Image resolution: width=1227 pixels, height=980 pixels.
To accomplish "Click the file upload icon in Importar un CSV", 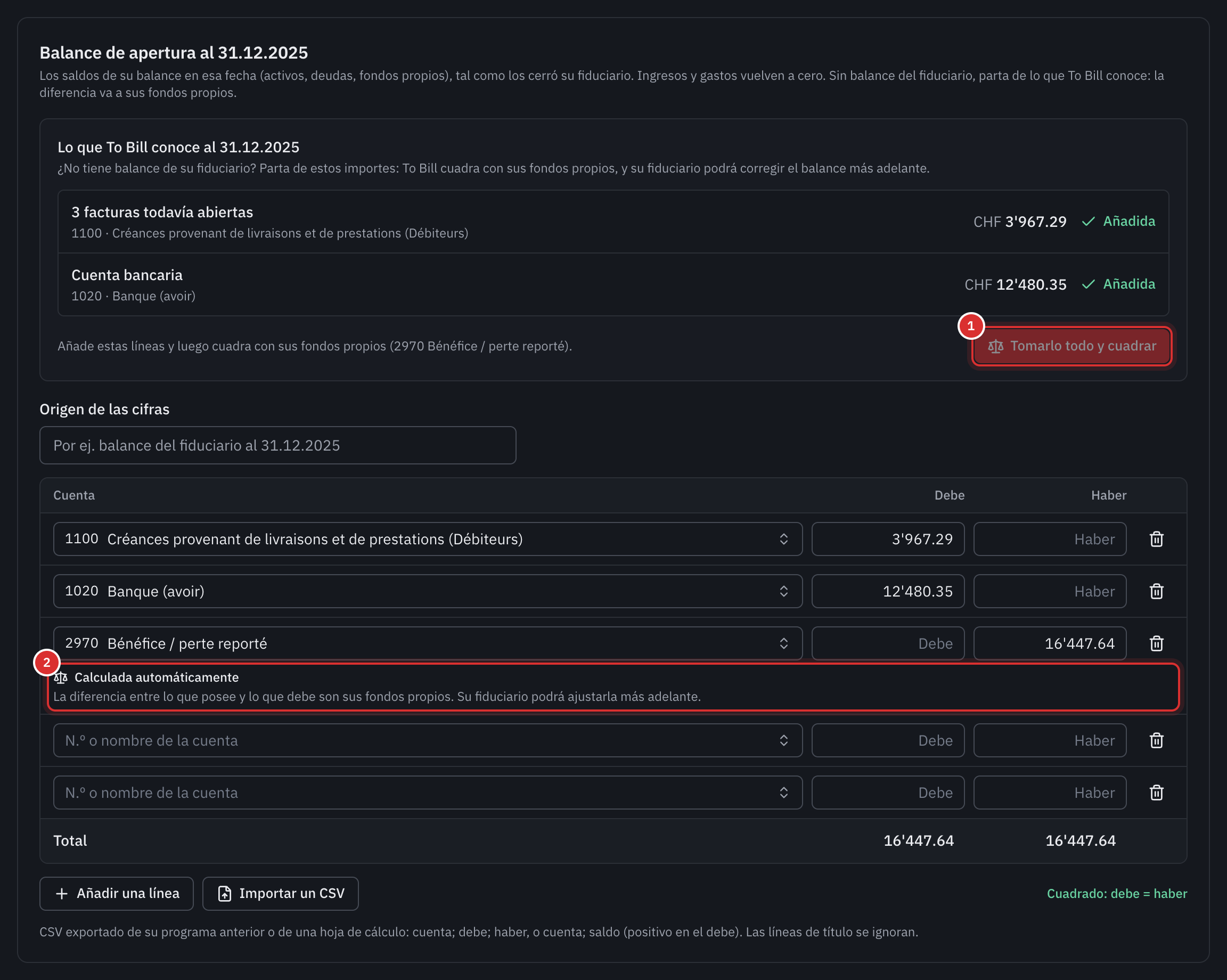I will tap(224, 894).
